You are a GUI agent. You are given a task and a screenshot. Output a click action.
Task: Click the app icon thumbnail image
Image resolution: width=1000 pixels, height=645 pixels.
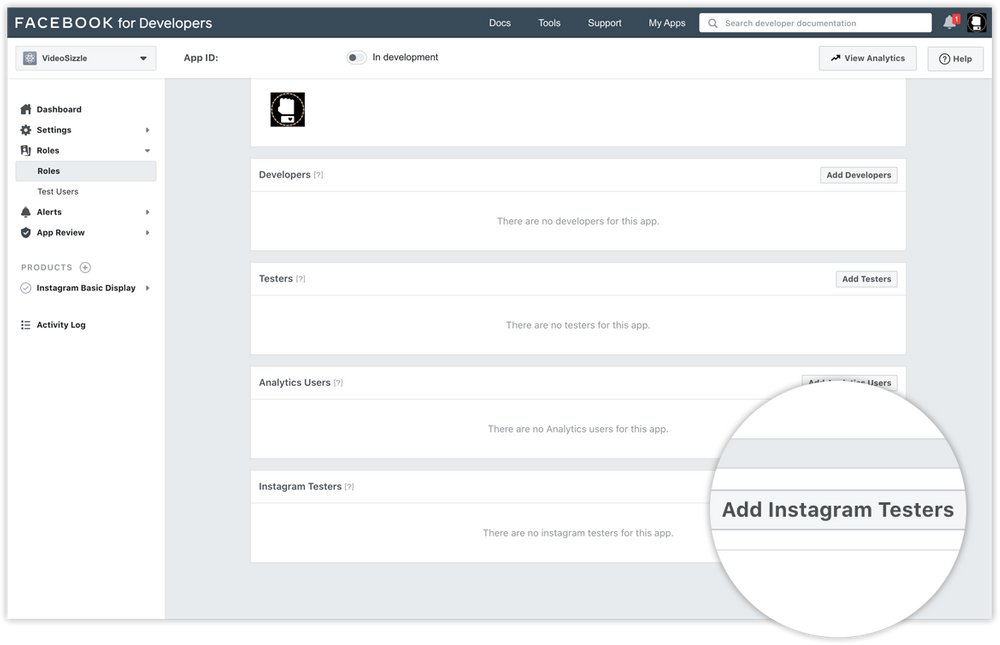(288, 109)
